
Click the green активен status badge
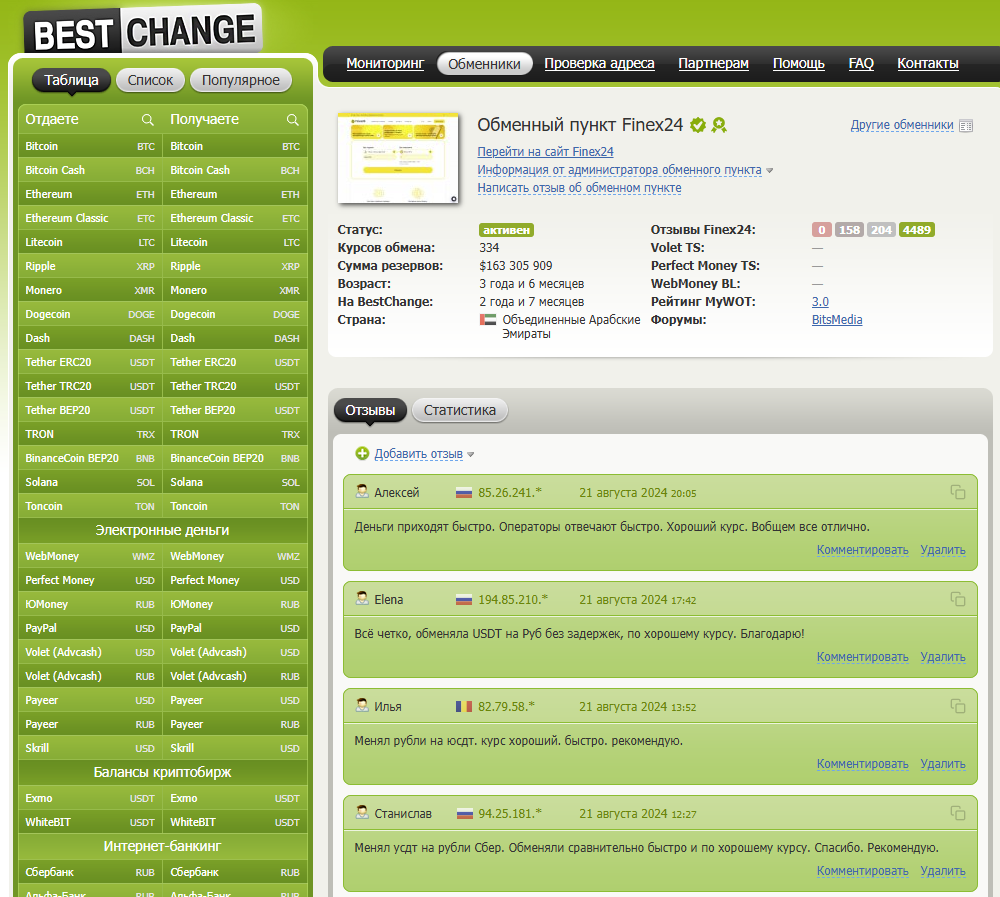(x=506, y=230)
